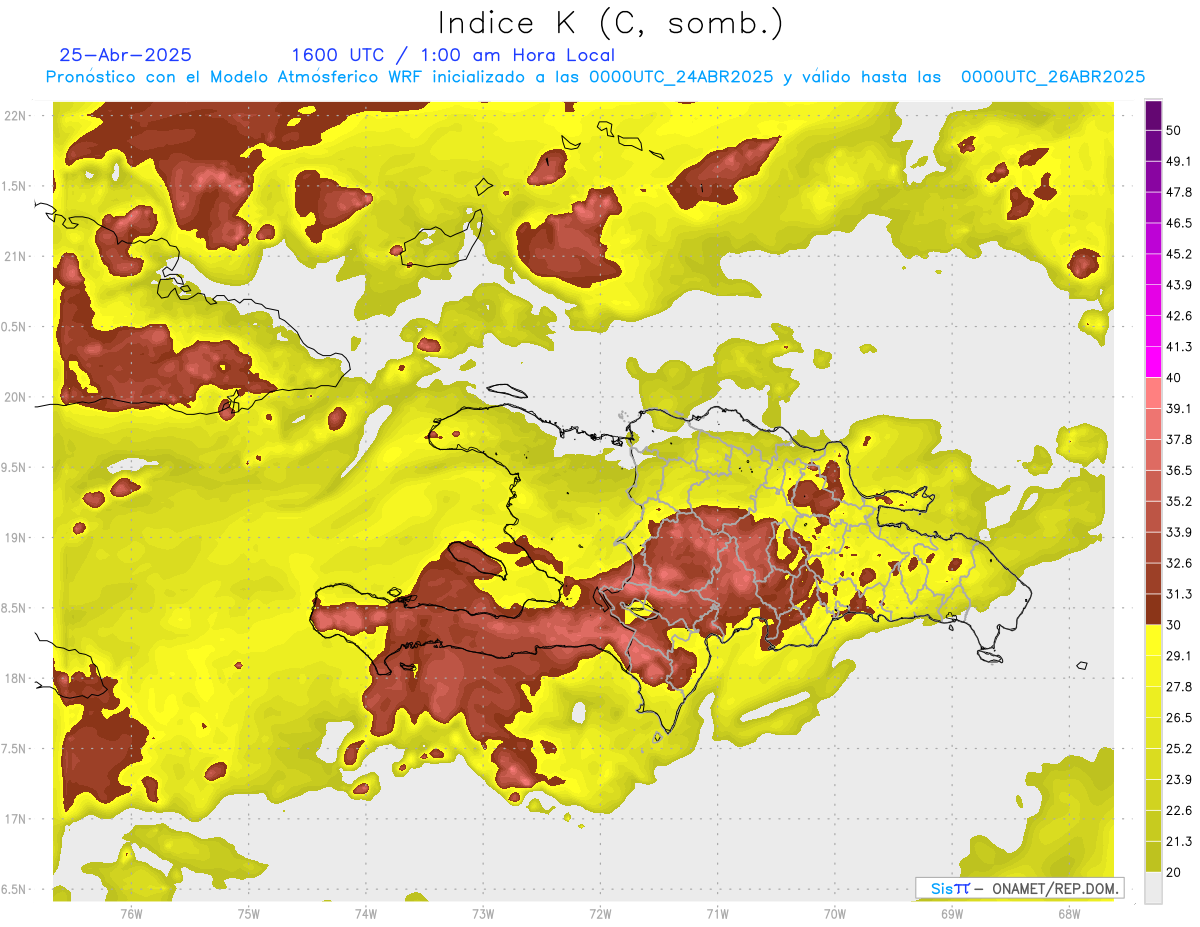The image size is (1200, 927).
Task: Click the colorbar value "26.5"
Action: point(1179,718)
